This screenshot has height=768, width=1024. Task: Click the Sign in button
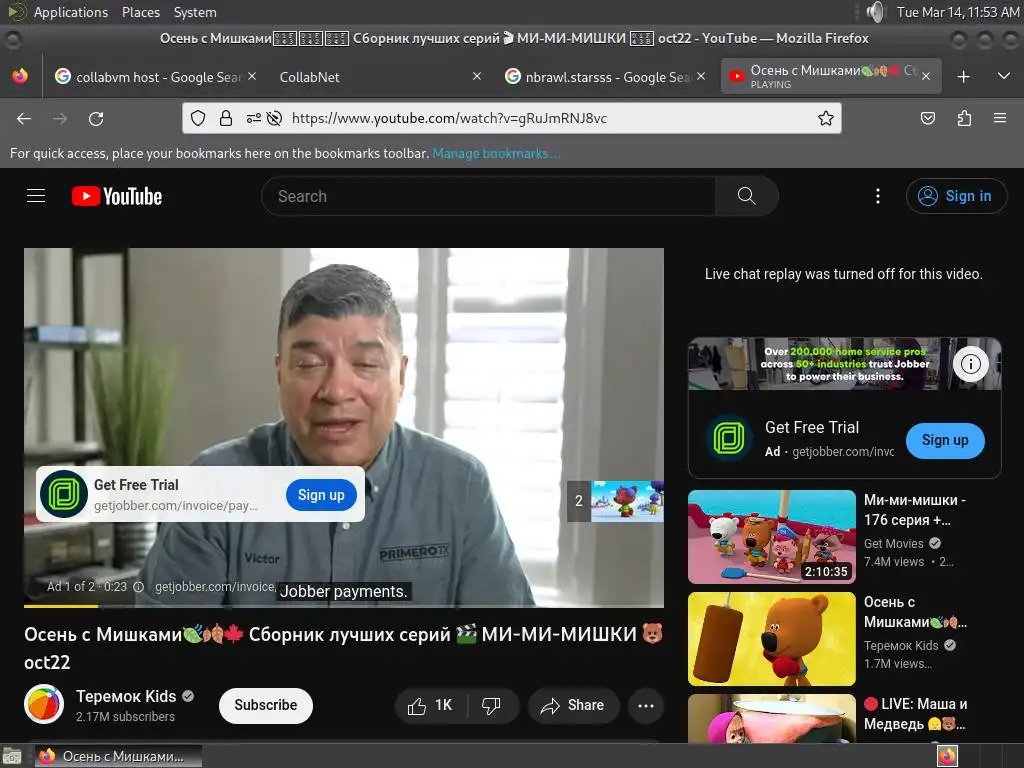956,196
